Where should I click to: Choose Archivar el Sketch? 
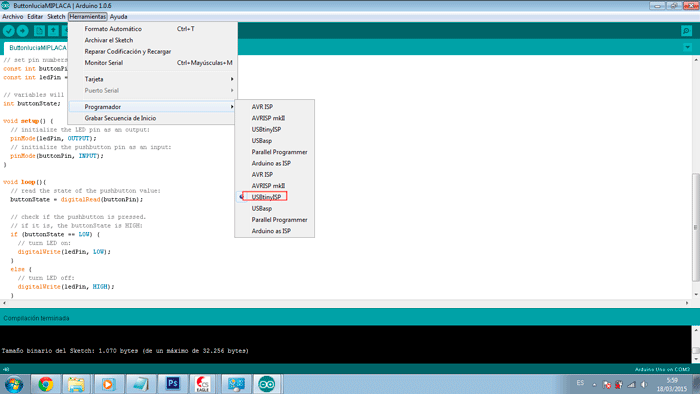coord(152,40)
